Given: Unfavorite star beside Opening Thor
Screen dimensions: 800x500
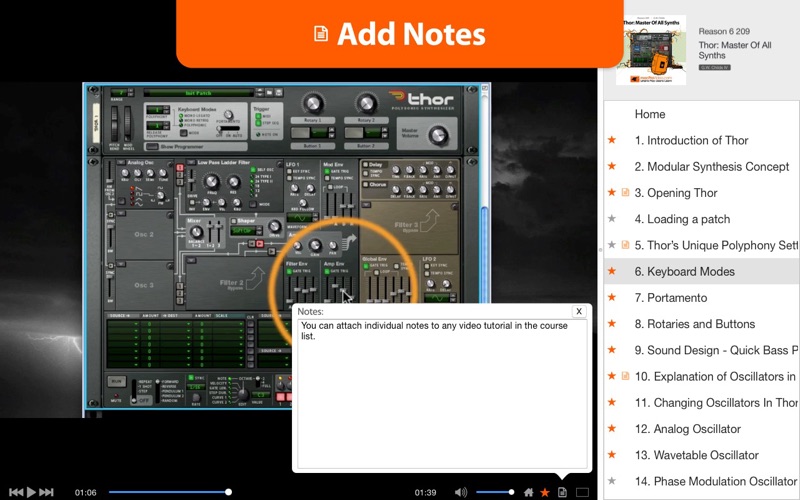Looking at the screenshot, I should [612, 192].
